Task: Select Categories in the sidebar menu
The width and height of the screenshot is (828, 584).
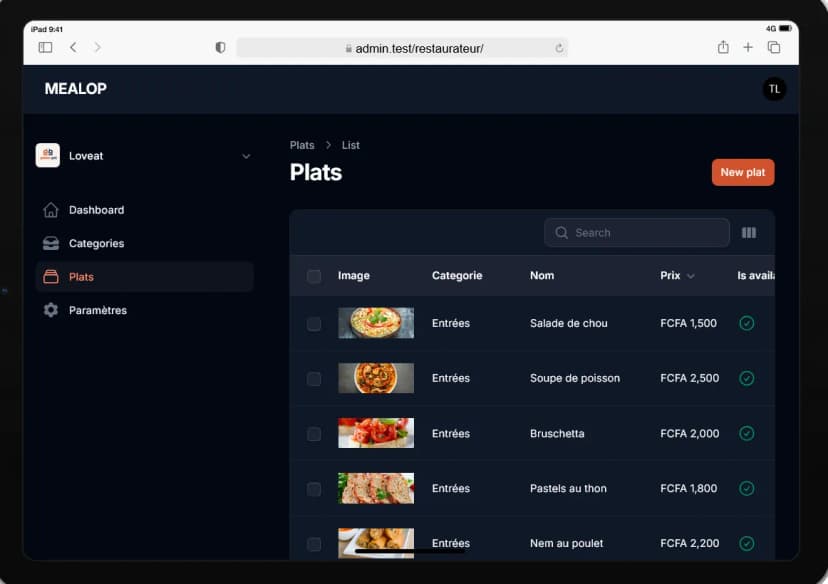Action: coord(96,243)
